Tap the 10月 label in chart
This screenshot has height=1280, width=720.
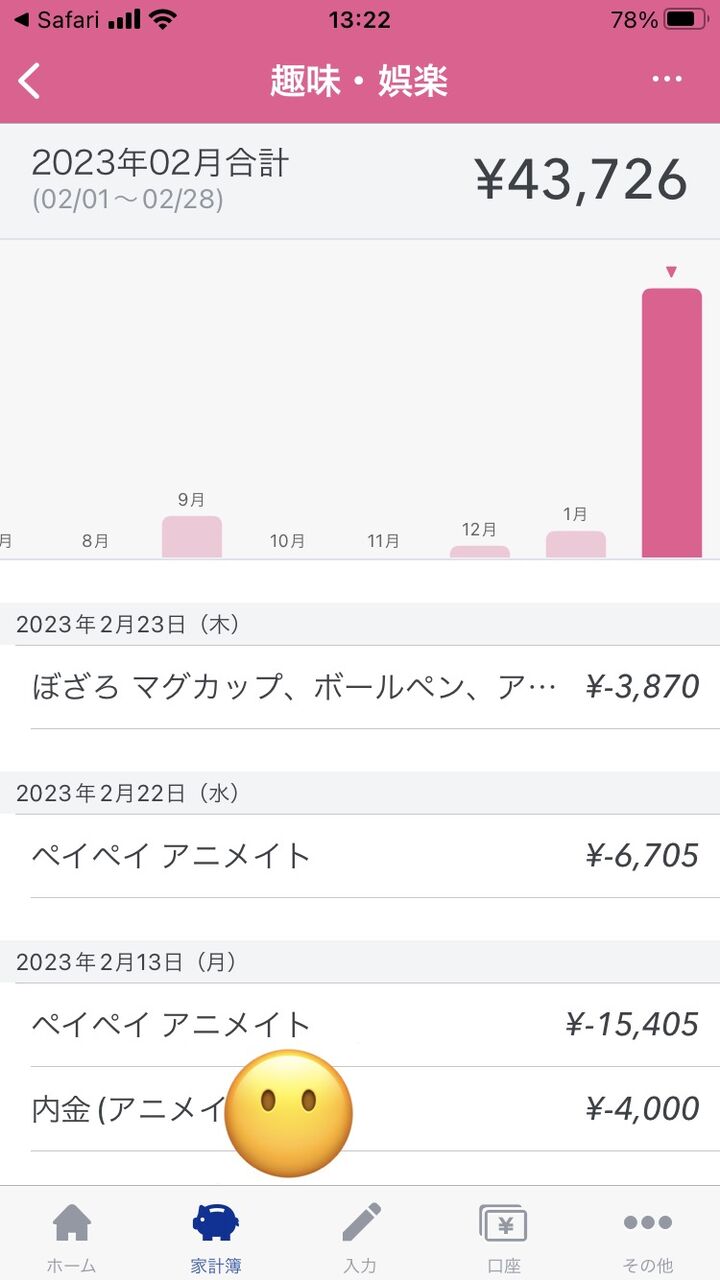click(287, 541)
